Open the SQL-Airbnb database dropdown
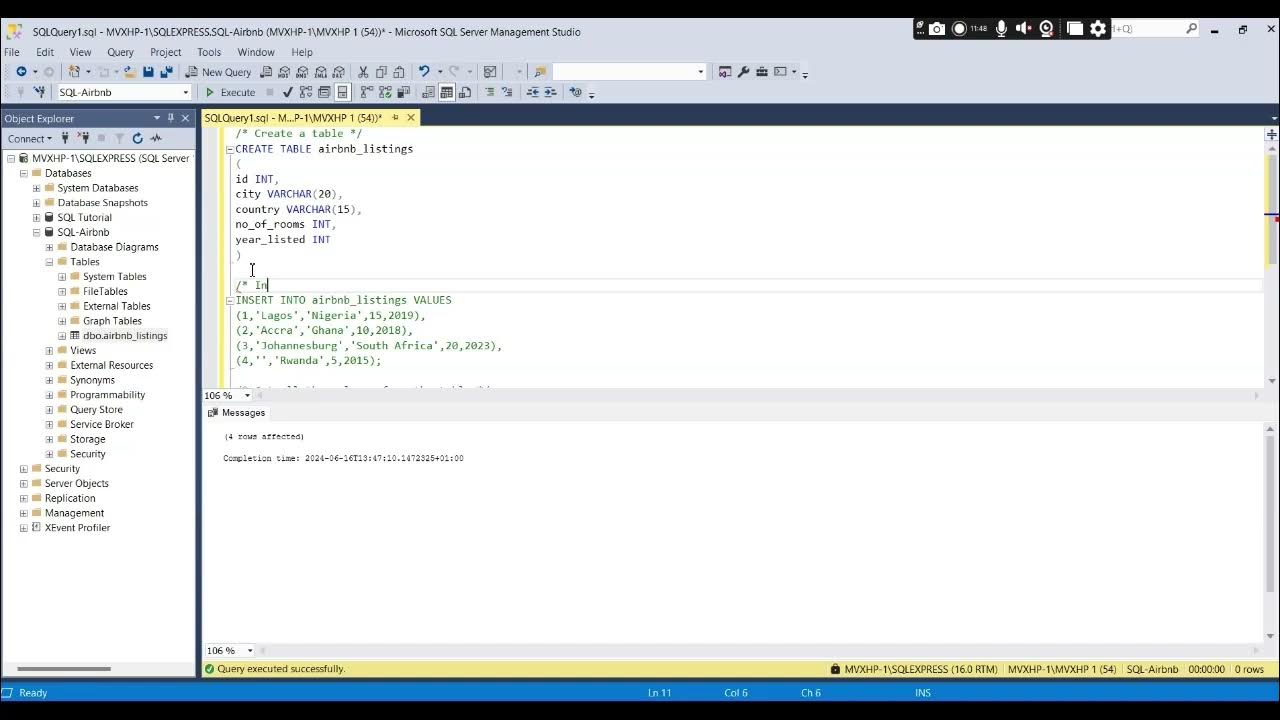The width and height of the screenshot is (1280, 720). (x=185, y=92)
